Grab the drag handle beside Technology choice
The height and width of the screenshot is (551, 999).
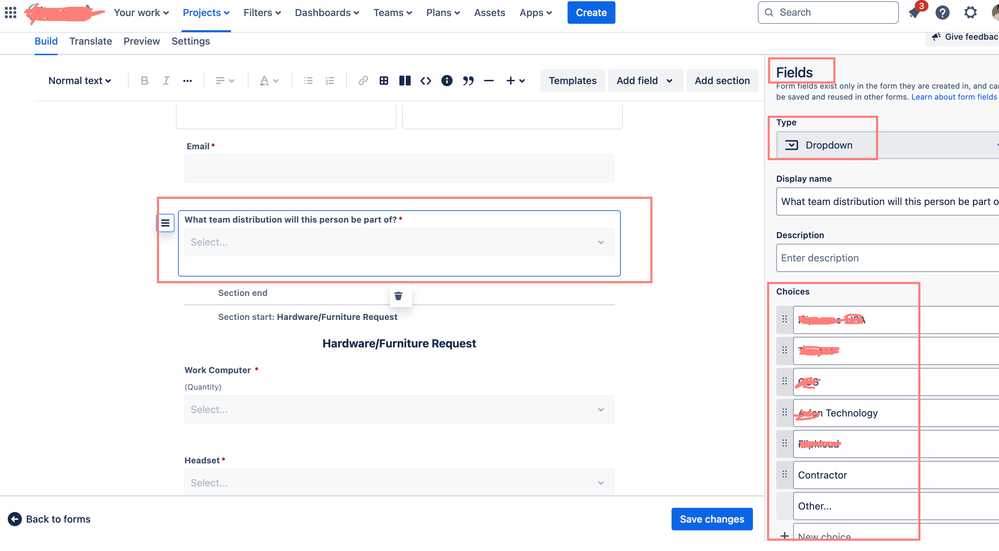[x=784, y=413]
